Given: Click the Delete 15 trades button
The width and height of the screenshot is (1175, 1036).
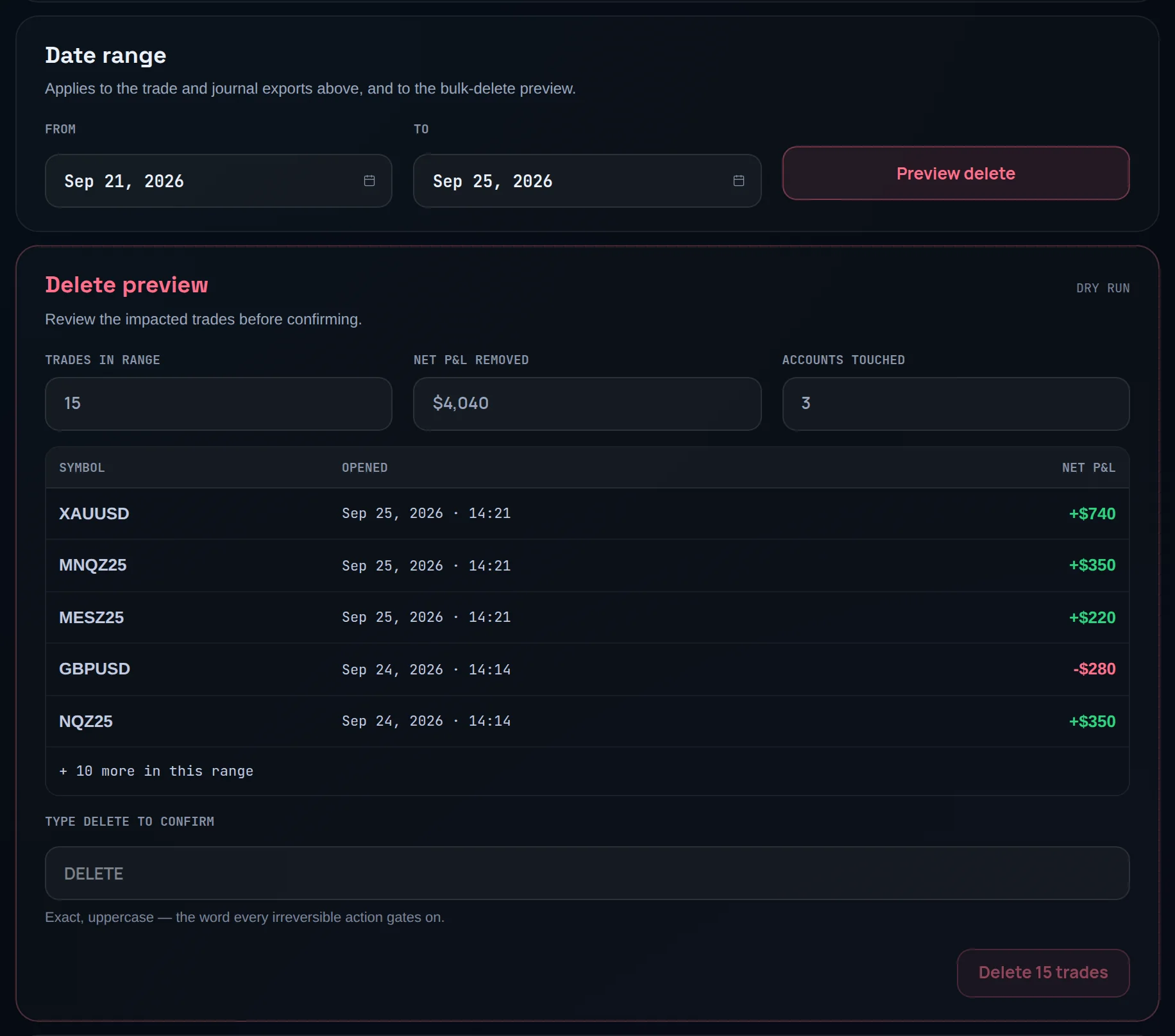Looking at the screenshot, I should coord(1043,973).
